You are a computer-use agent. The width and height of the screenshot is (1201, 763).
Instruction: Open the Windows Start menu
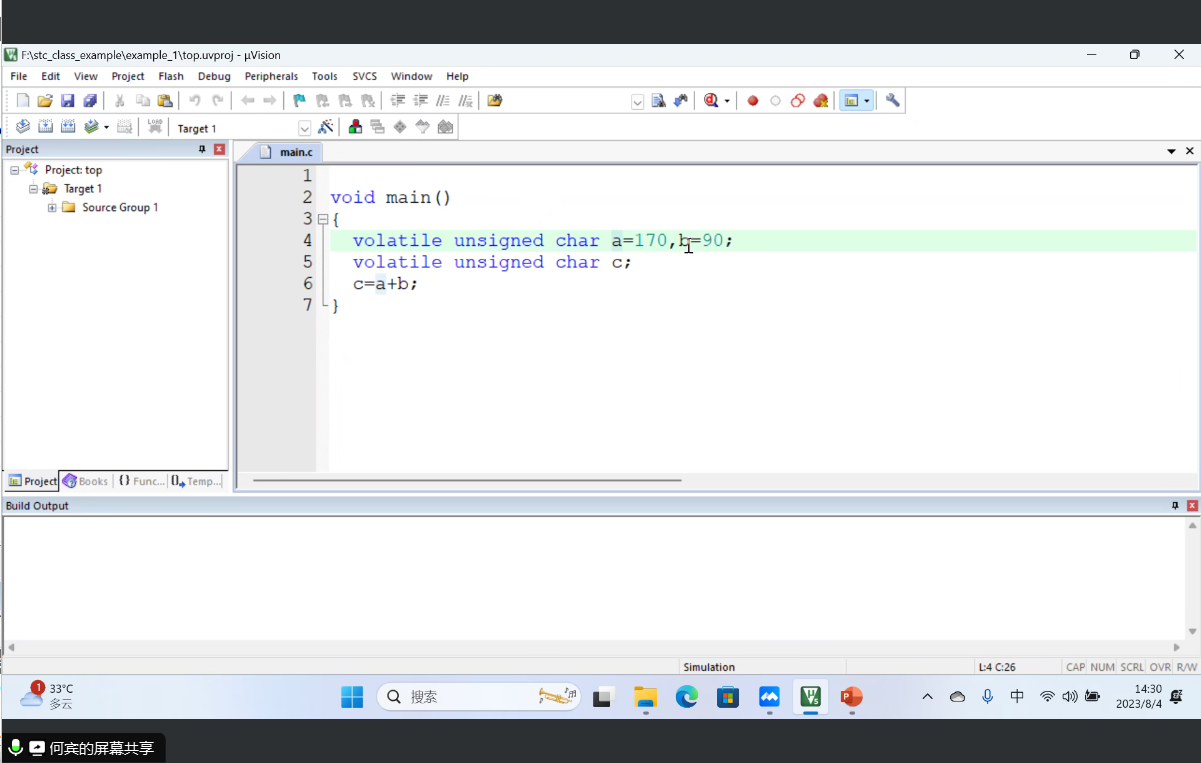pyautogui.click(x=352, y=697)
